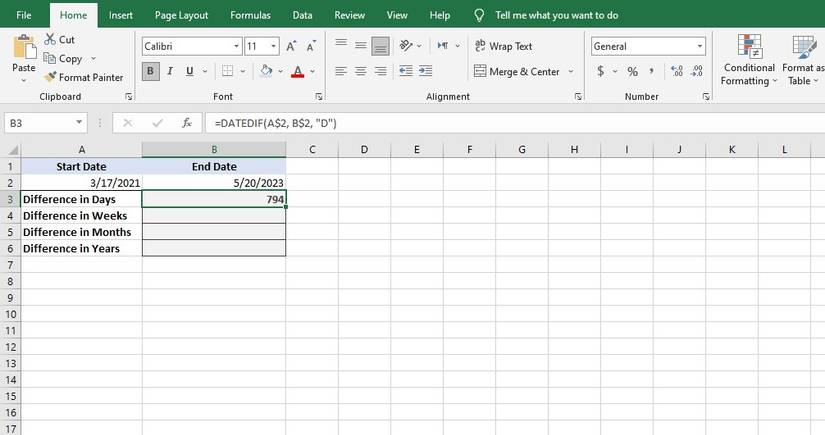Click the Format Painter brush icon

click(x=49, y=77)
